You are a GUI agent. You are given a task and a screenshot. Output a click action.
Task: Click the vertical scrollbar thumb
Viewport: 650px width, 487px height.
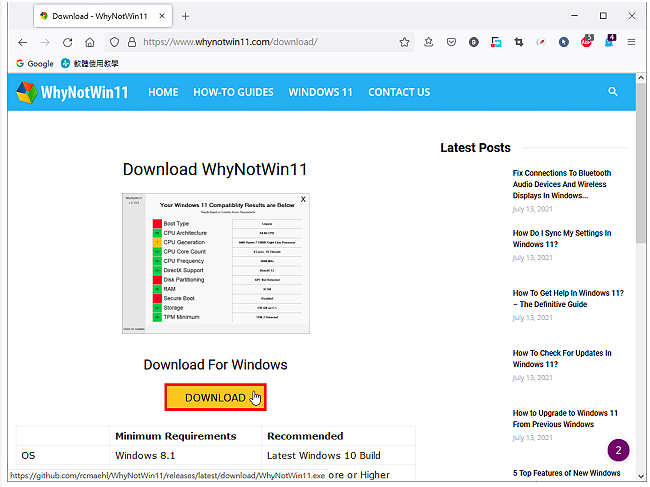pos(641,163)
